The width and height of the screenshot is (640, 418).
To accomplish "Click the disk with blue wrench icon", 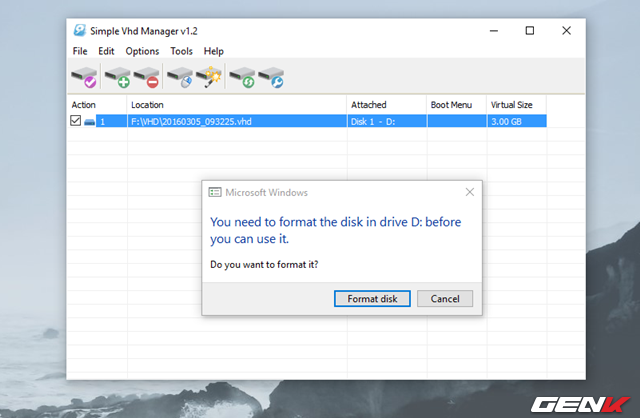I will [271, 77].
